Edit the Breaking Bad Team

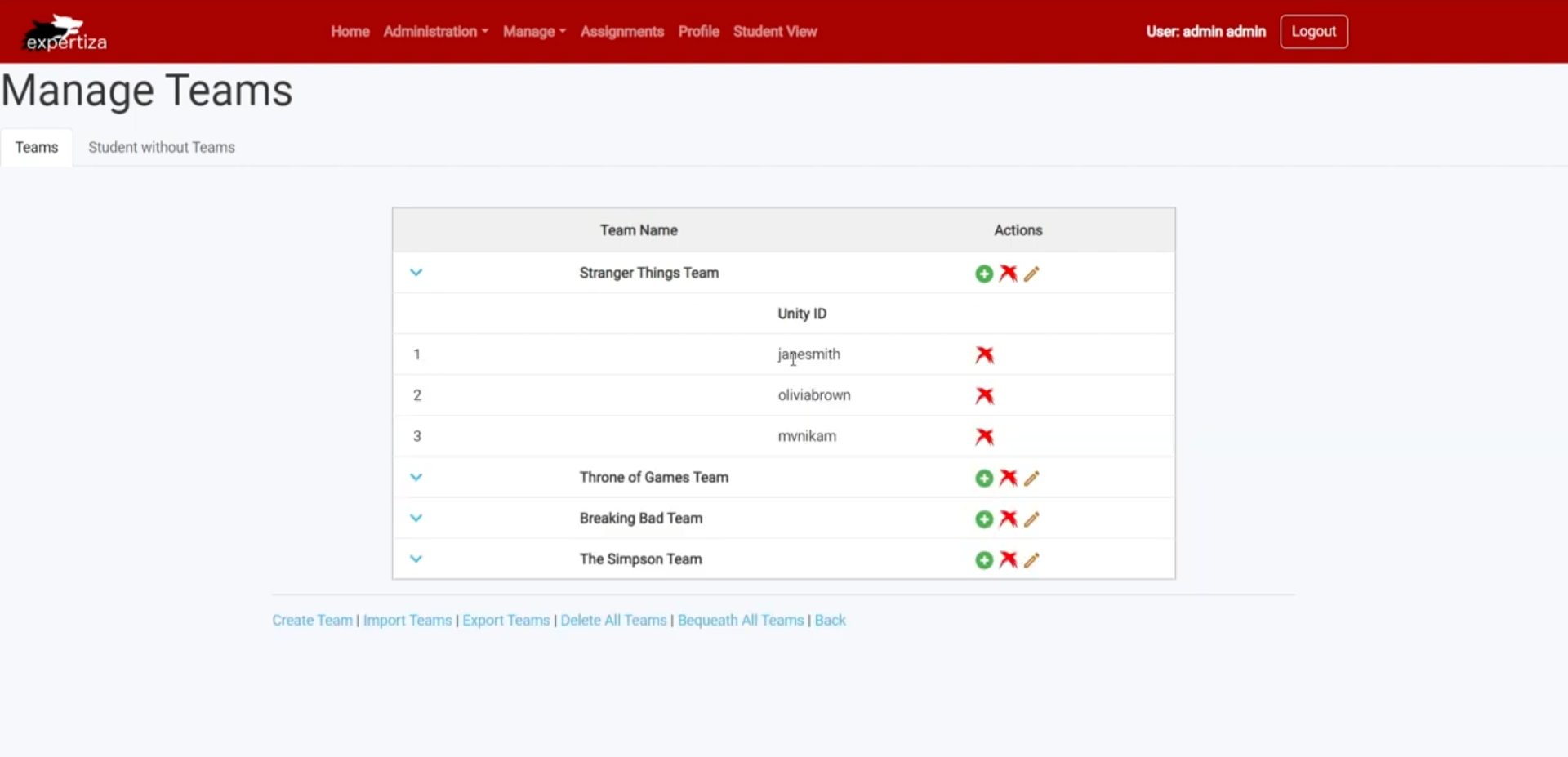click(1031, 519)
